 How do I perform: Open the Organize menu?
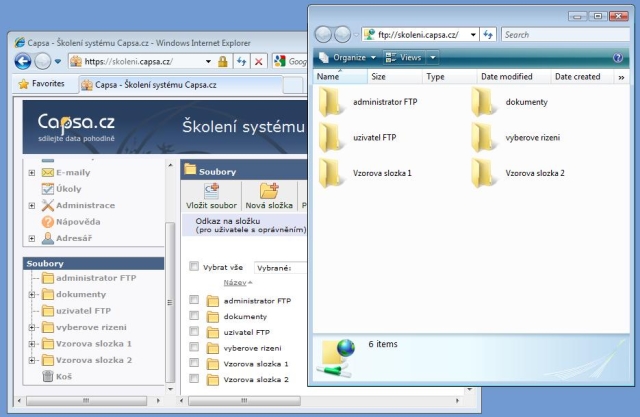coord(348,58)
